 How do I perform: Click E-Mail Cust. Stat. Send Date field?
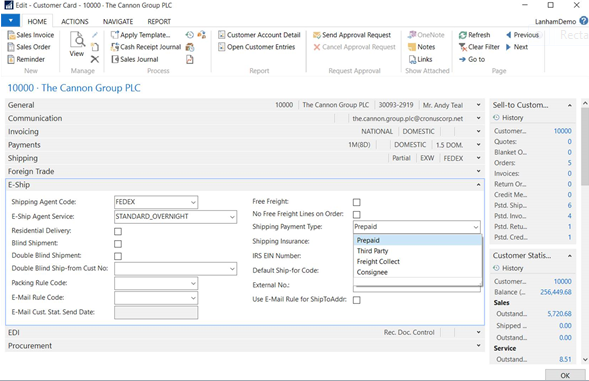(x=156, y=313)
